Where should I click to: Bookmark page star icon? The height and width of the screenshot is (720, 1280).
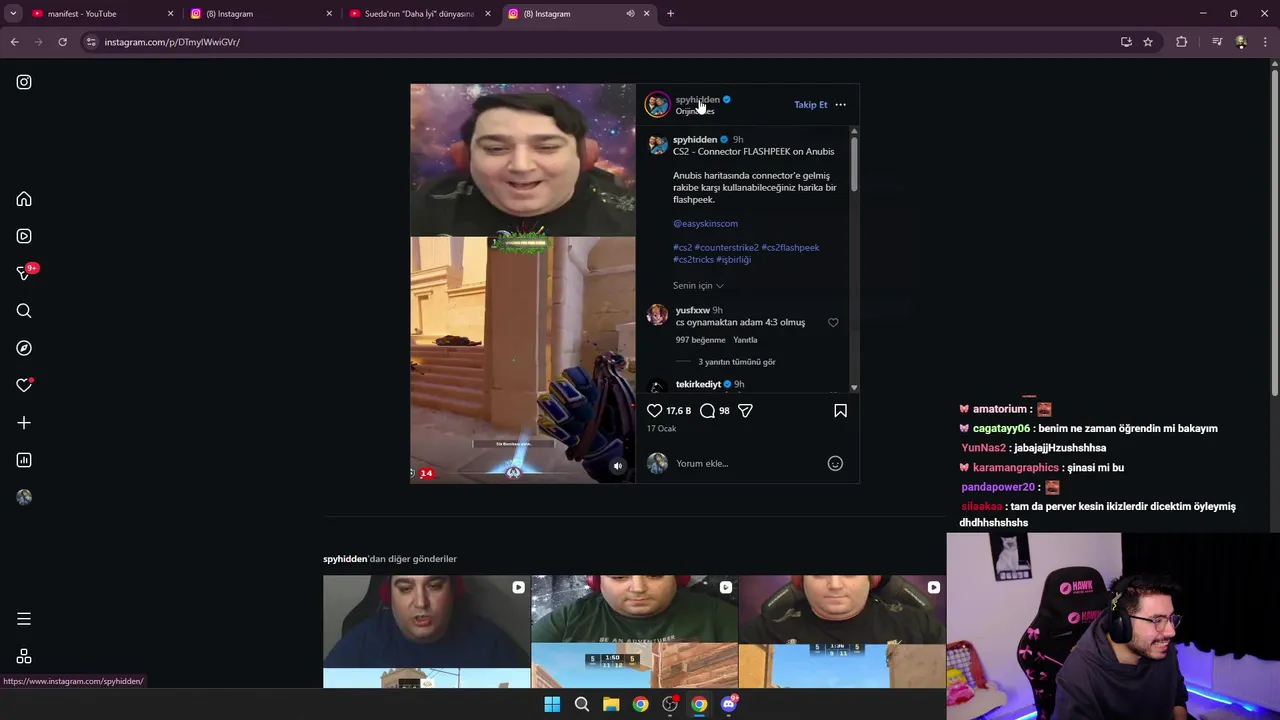(x=1148, y=42)
